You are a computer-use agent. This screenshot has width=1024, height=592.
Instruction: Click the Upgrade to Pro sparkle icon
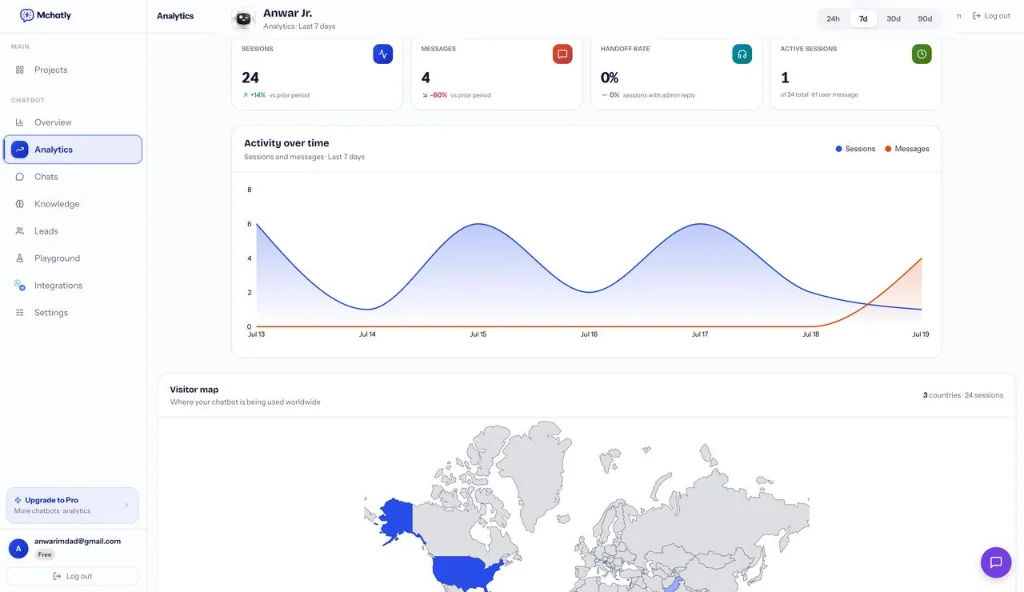coord(18,500)
